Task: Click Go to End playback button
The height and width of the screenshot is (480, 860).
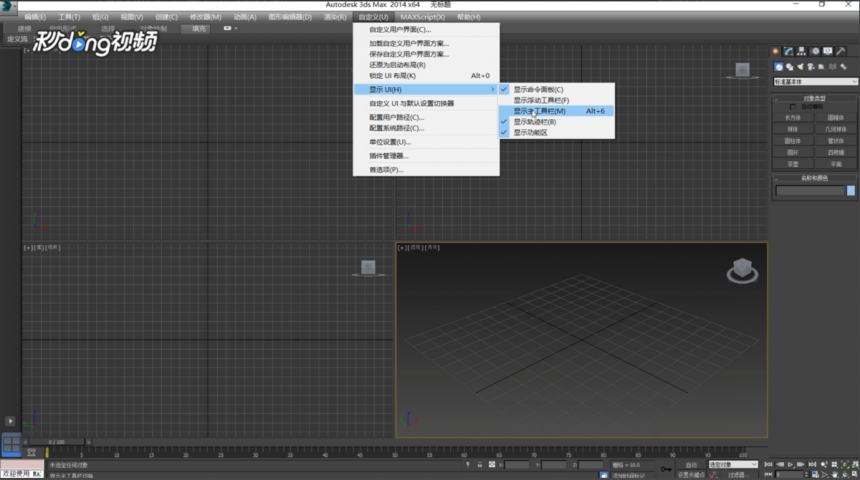Action: coord(812,465)
